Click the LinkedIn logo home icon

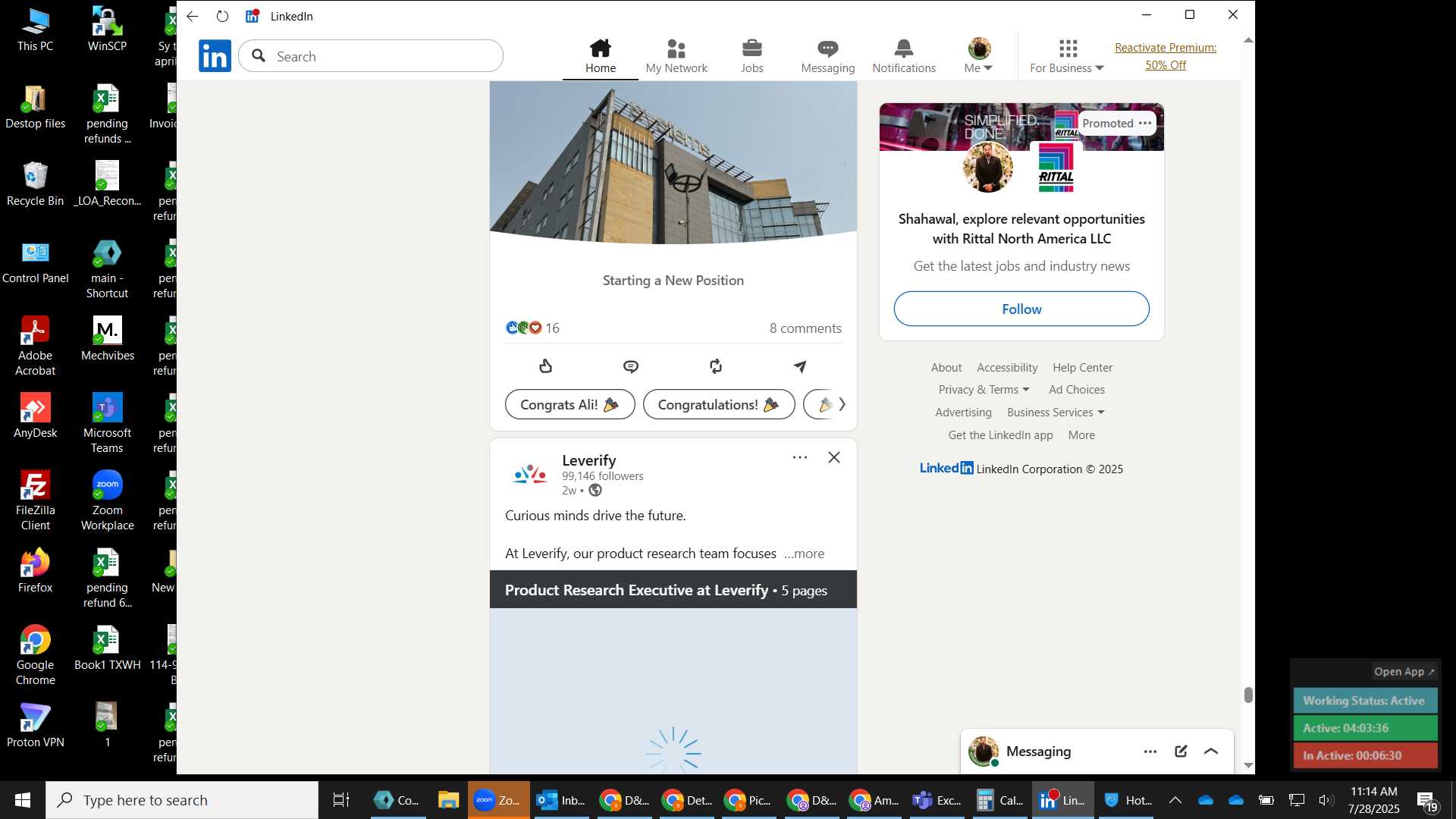215,56
